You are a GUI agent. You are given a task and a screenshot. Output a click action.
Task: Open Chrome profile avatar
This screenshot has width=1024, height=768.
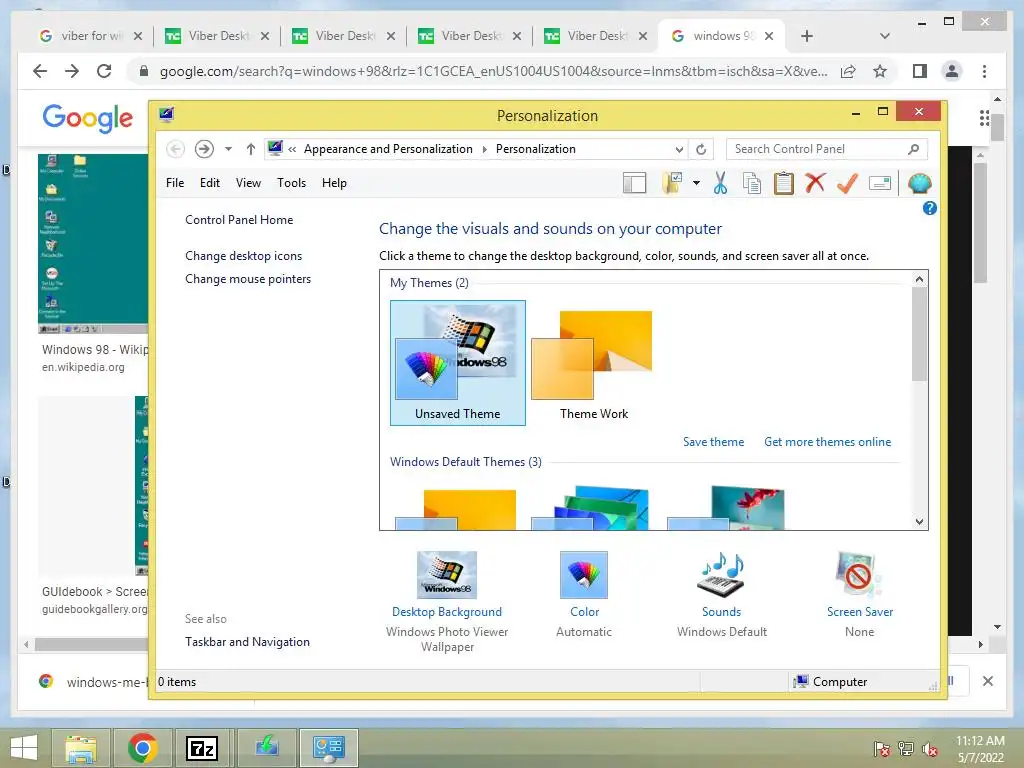point(952,71)
